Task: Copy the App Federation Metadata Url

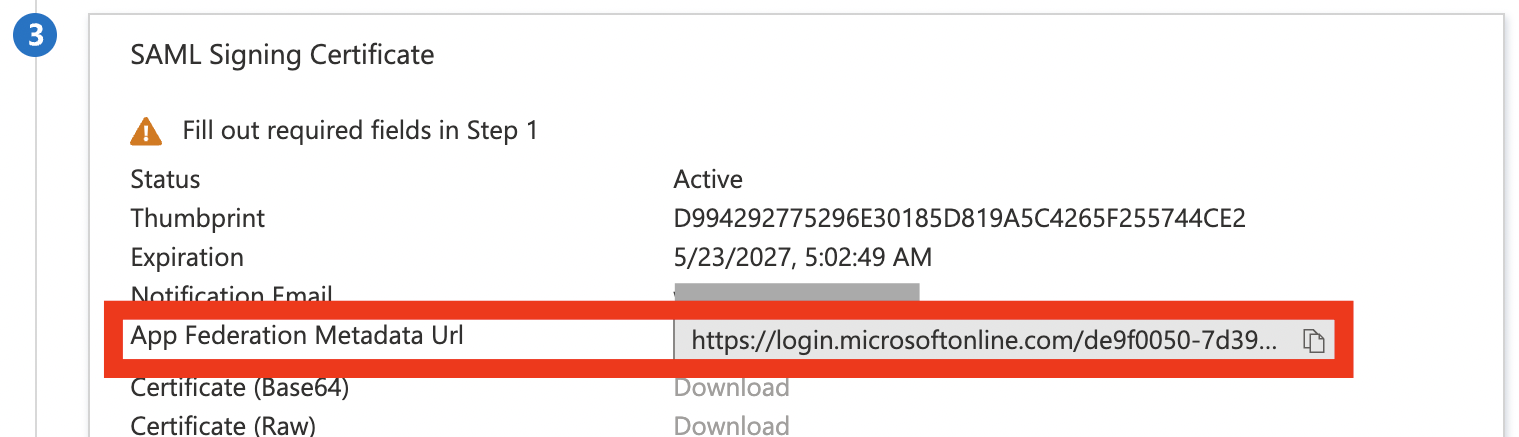Action: click(x=1314, y=341)
